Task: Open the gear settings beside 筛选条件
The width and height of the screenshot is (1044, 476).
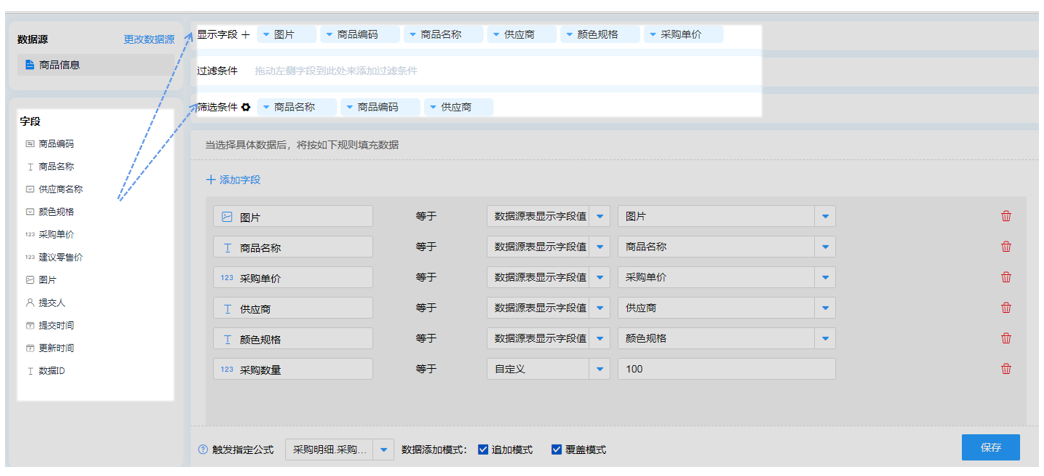Action: click(246, 107)
